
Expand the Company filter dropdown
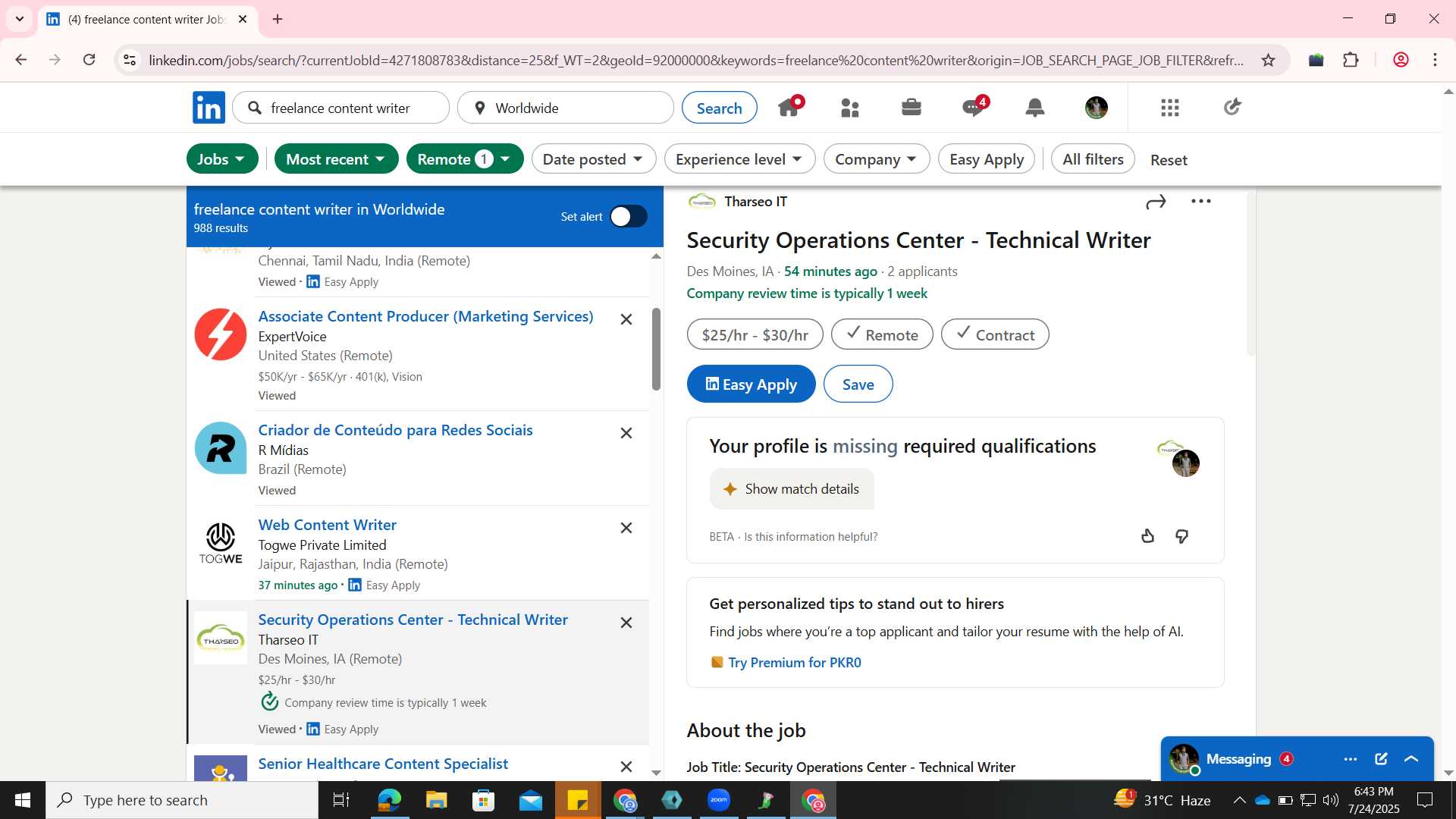(x=877, y=159)
